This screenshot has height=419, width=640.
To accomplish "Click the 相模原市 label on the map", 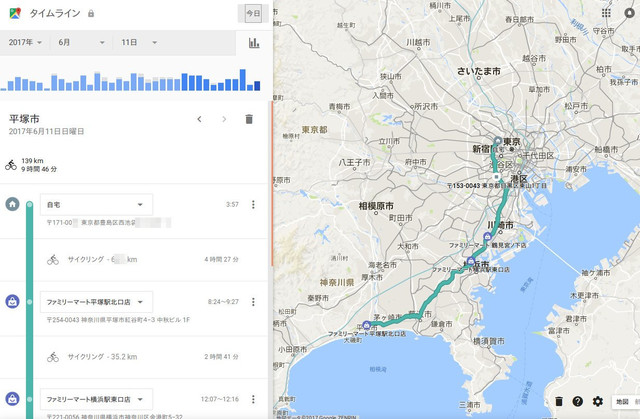I will pyautogui.click(x=376, y=206).
